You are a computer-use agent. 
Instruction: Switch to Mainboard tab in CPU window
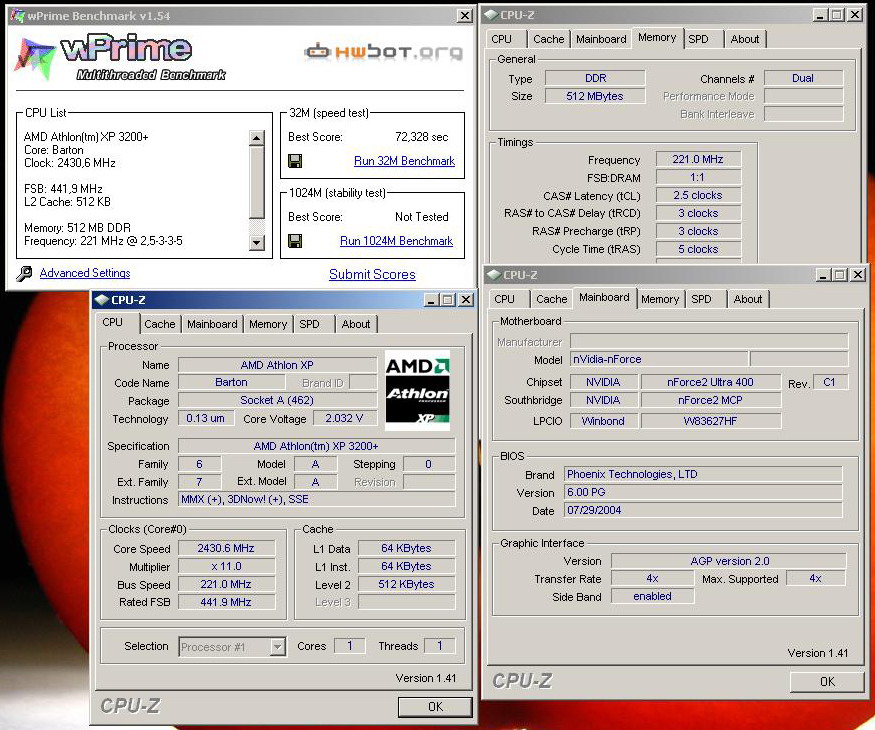pos(212,324)
